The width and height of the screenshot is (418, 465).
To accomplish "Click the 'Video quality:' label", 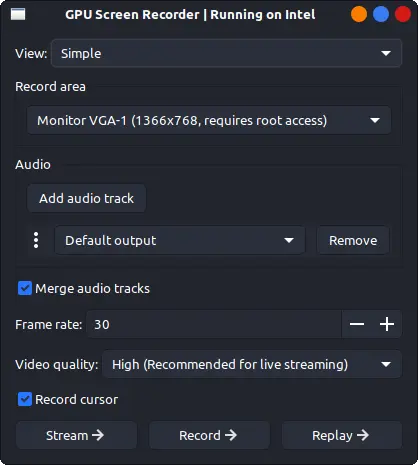I will [x=57, y=365].
